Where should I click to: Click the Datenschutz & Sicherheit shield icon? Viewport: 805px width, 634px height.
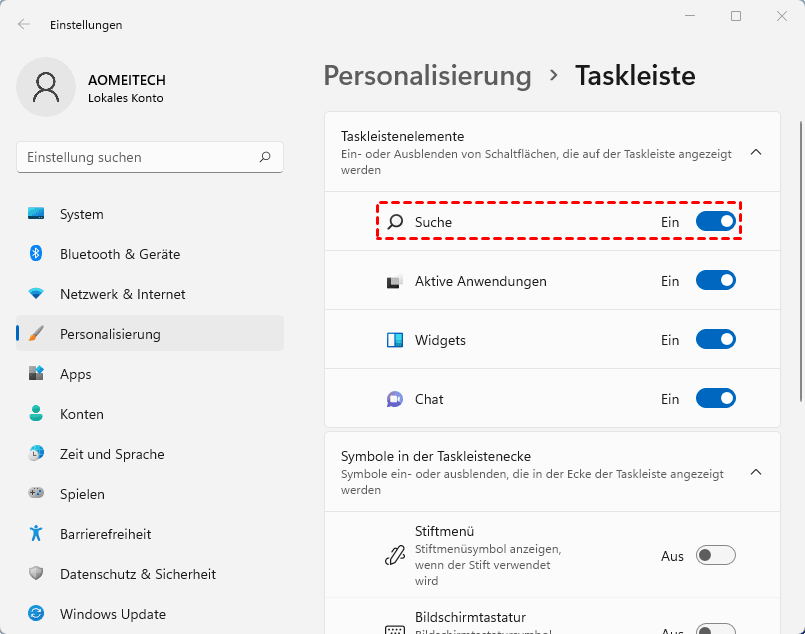[x=36, y=574]
